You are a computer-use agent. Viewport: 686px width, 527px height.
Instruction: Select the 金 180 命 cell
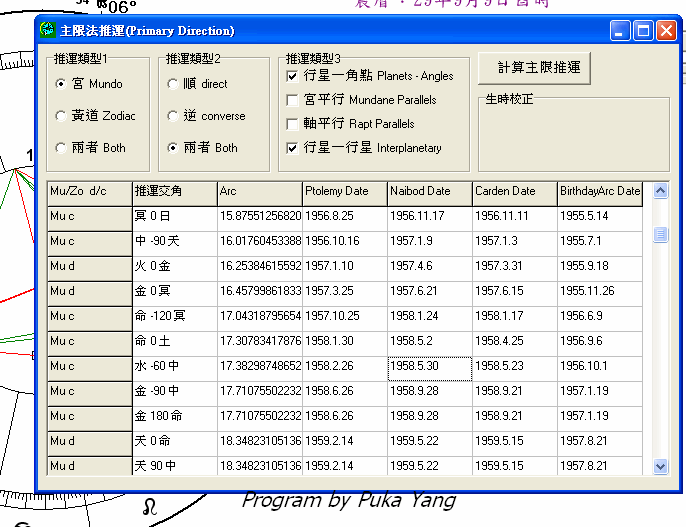pos(175,418)
